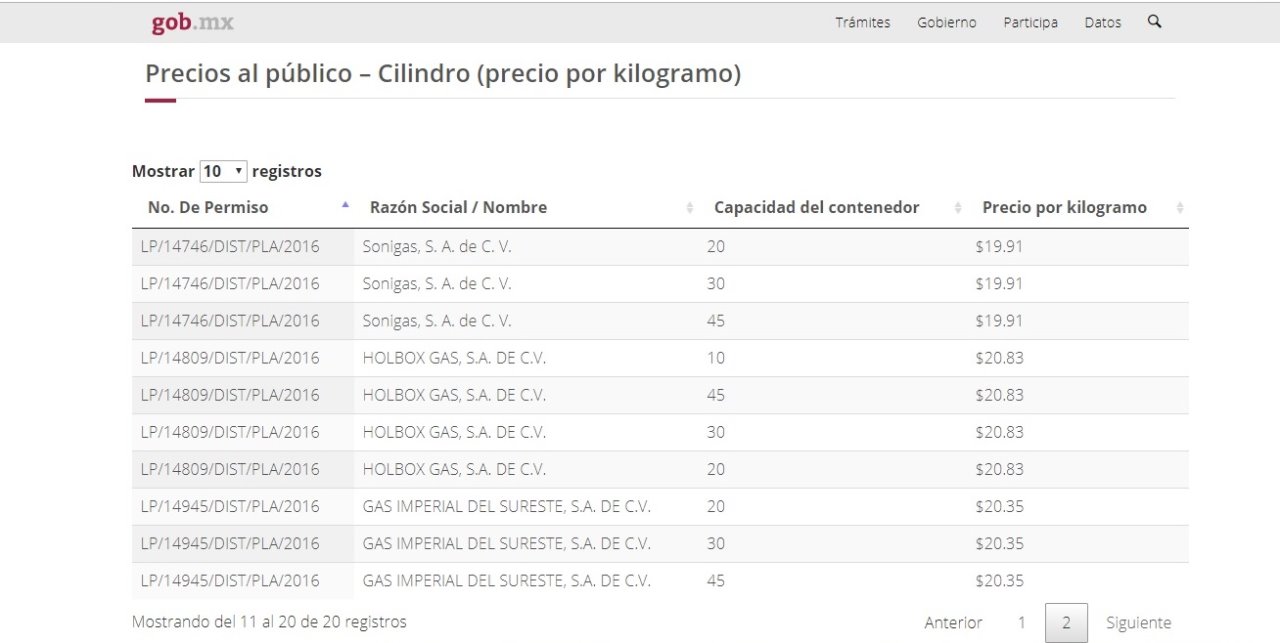Click page 2 pagination button

pyautogui.click(x=1066, y=623)
